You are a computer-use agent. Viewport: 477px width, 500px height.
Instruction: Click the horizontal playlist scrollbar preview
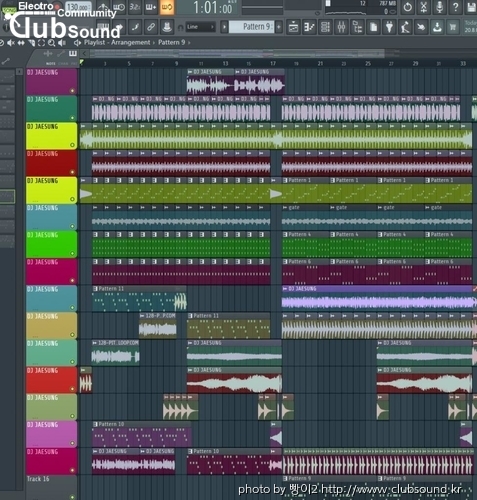coord(237,54)
